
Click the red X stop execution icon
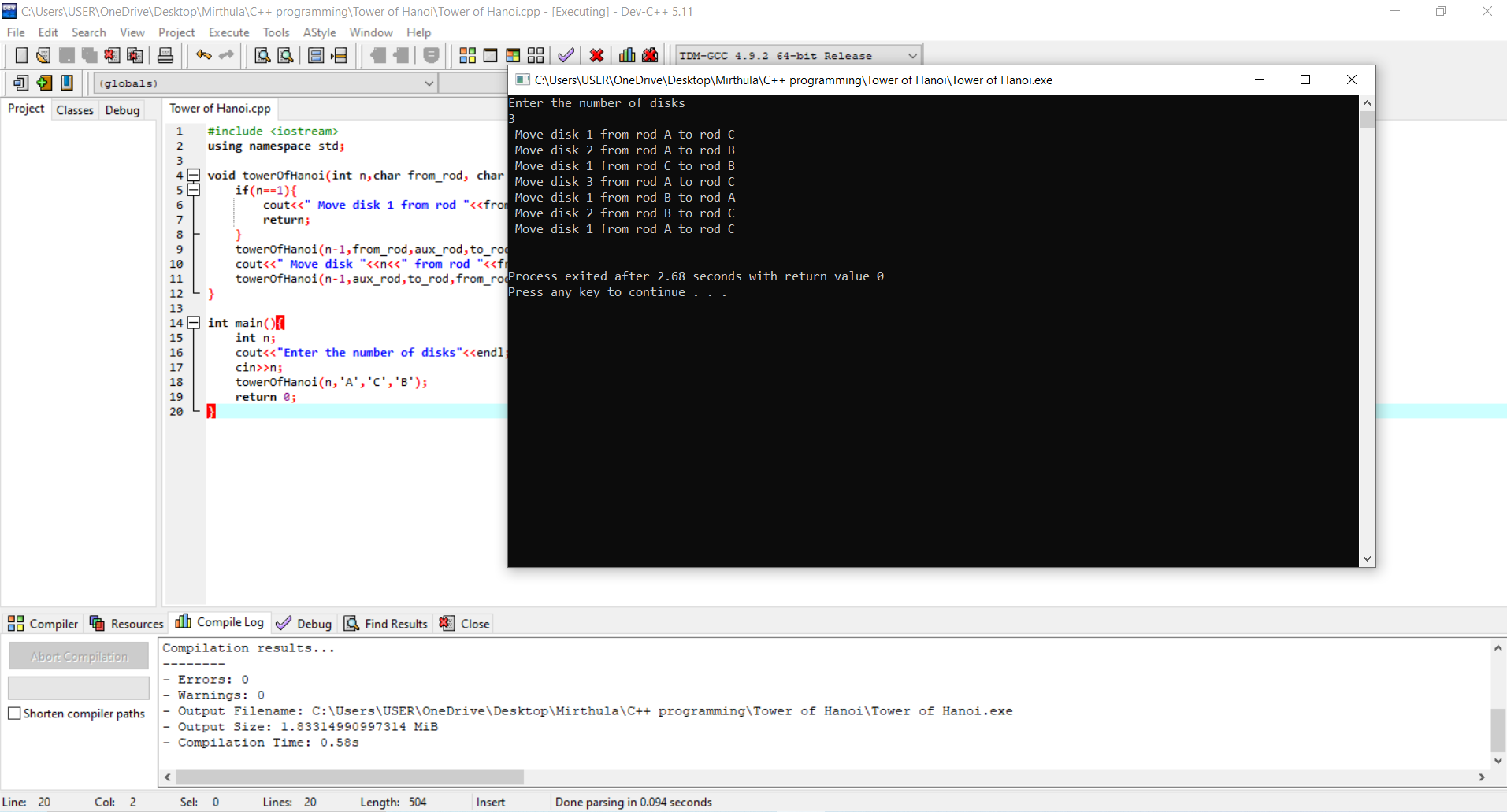(596, 55)
